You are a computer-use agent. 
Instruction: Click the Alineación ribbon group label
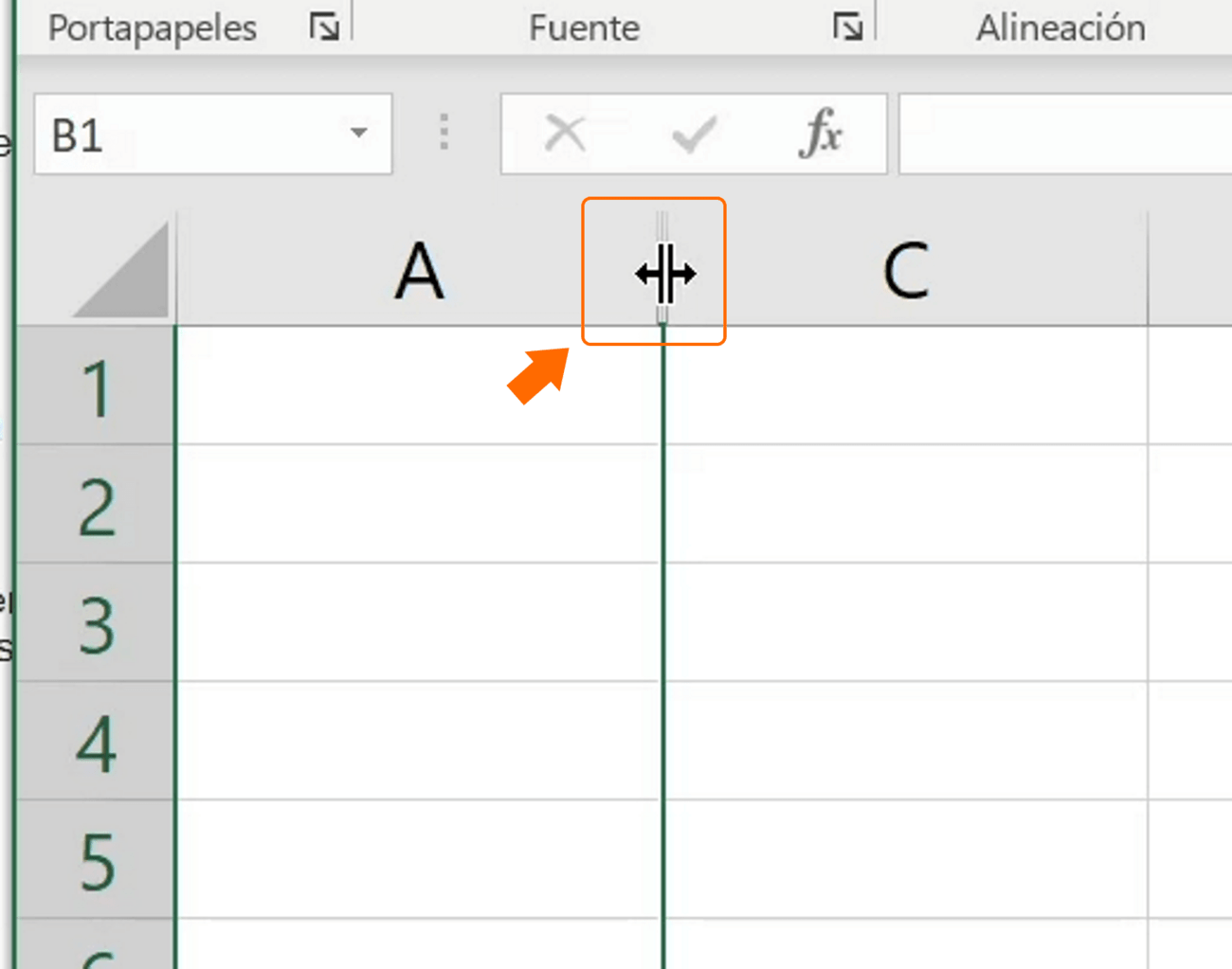(1060, 27)
